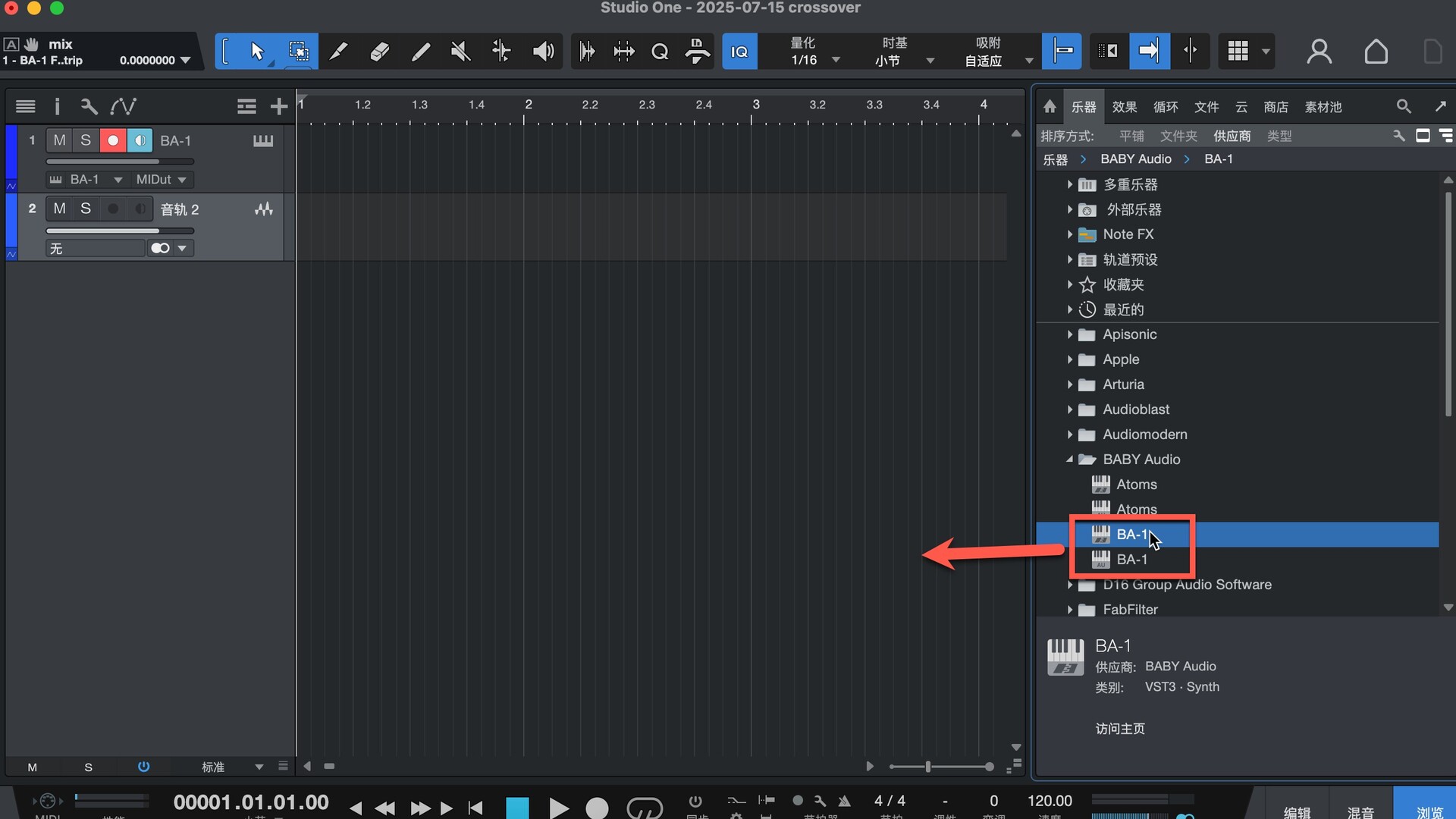This screenshot has width=1456, height=819.
Task: Search the browser with magnifier icon
Action: click(x=1404, y=107)
